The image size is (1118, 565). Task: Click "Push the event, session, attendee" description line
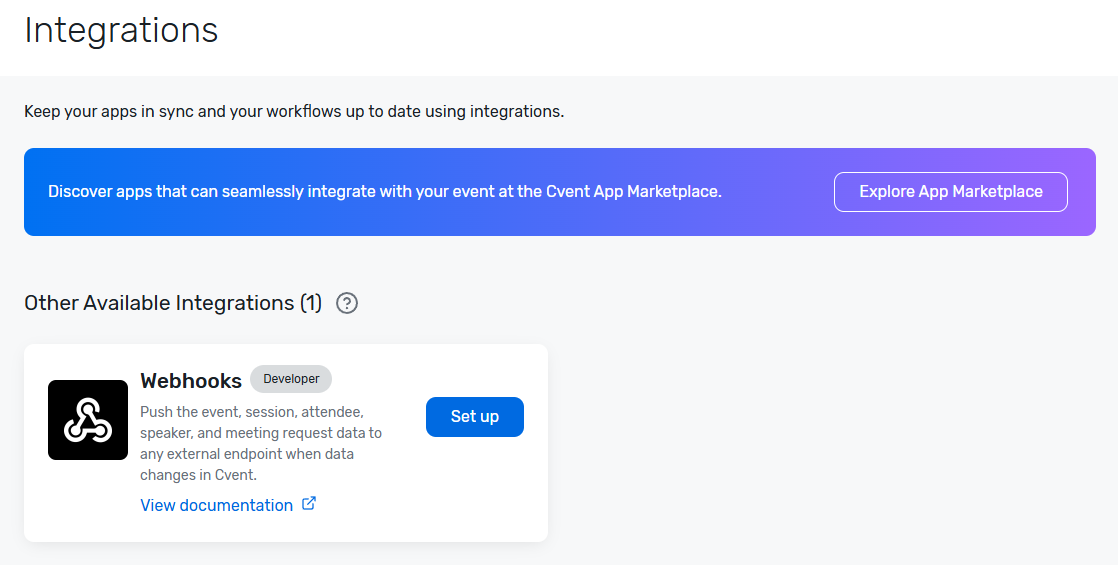coord(252,412)
